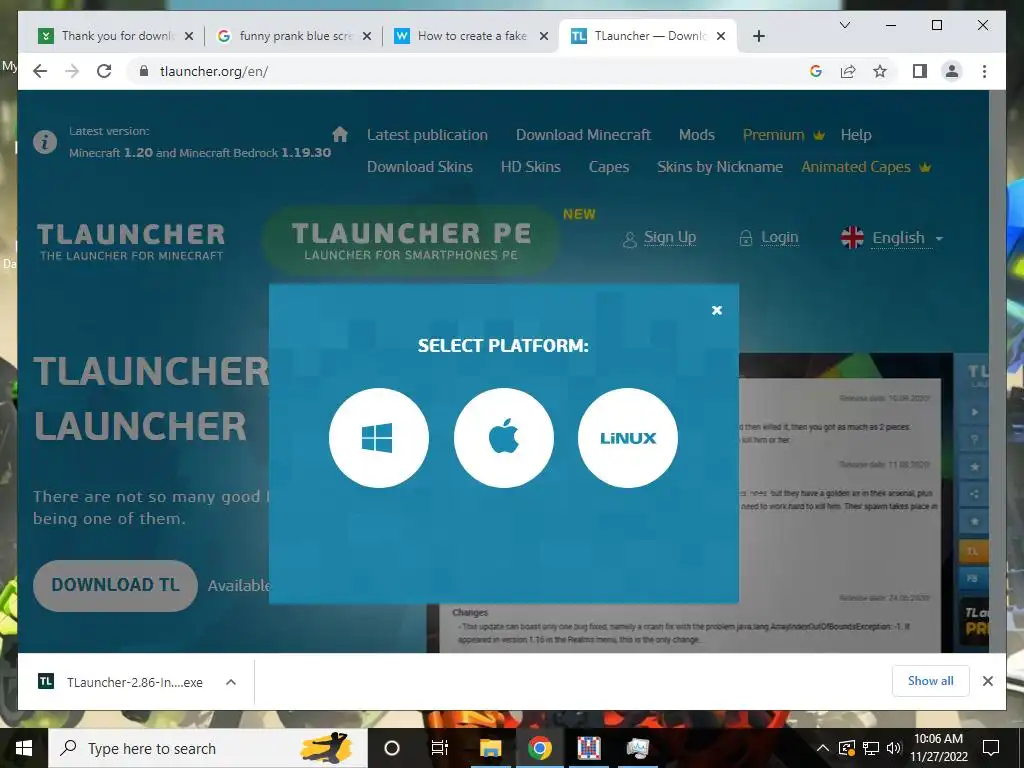This screenshot has width=1024, height=768.
Task: Open the Help menu item
Action: [x=856, y=135]
